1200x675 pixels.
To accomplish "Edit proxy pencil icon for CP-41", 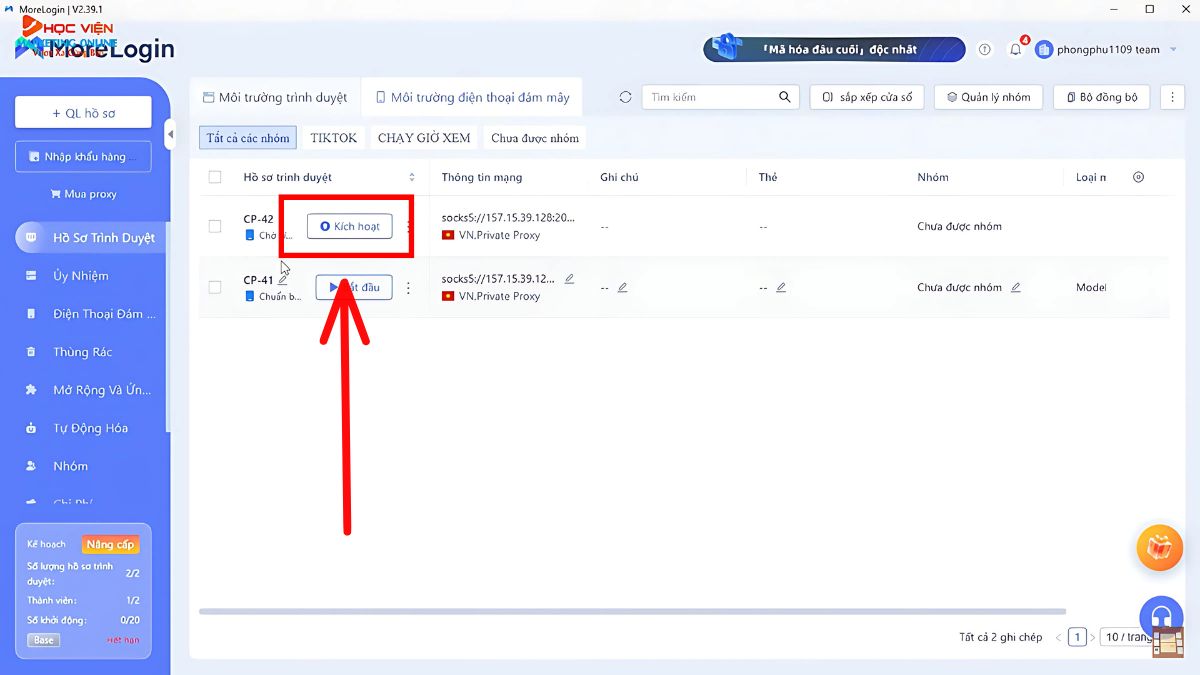I will 569,279.
